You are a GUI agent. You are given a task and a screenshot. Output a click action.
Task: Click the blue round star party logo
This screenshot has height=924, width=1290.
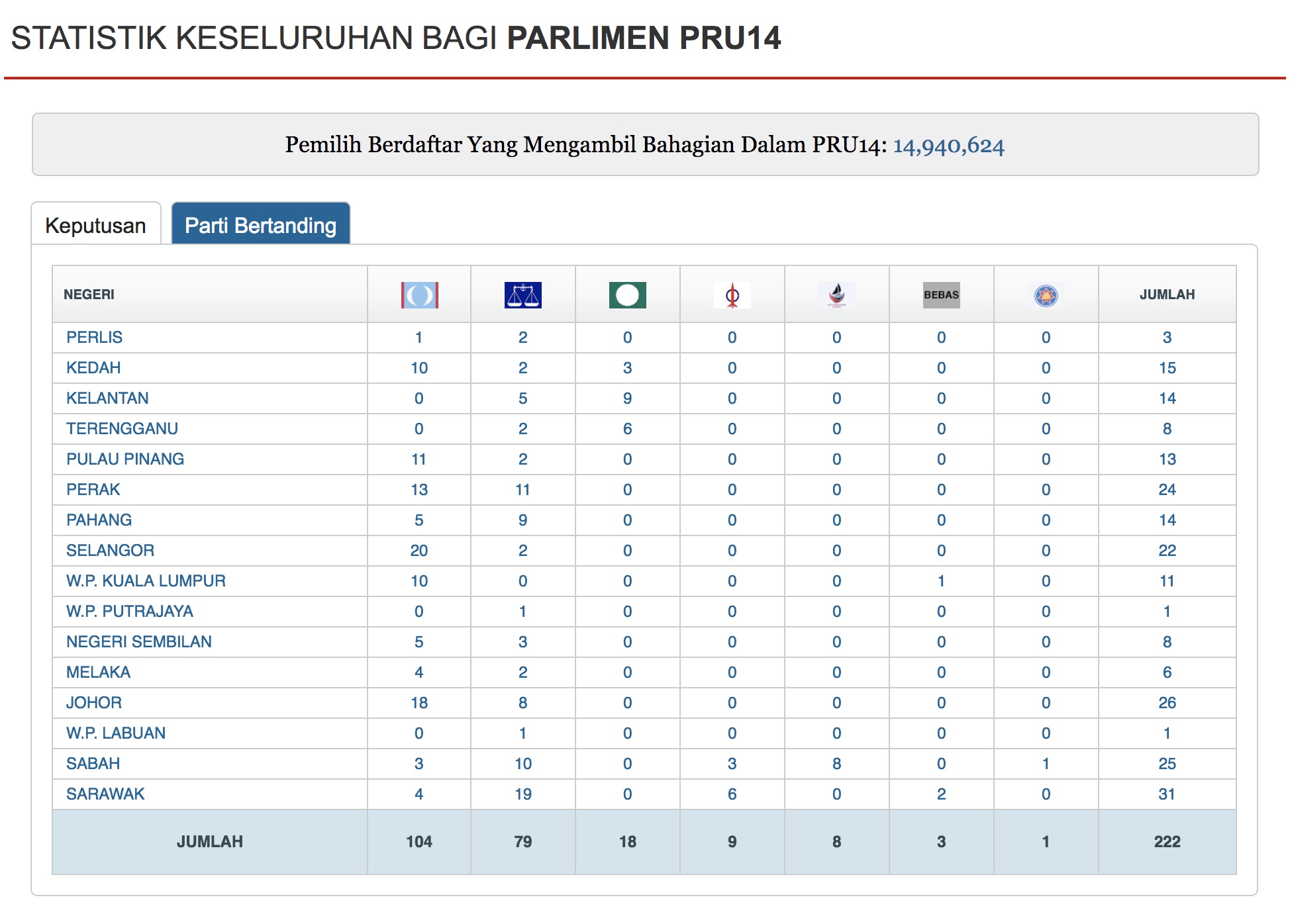tap(1046, 295)
